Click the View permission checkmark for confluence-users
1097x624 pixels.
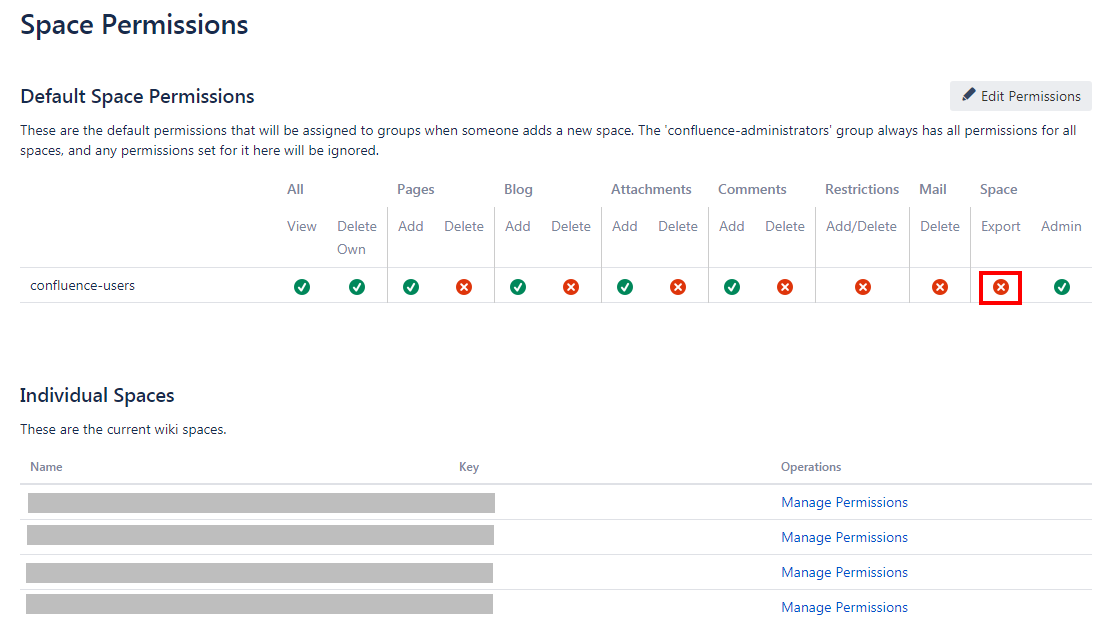(x=302, y=287)
